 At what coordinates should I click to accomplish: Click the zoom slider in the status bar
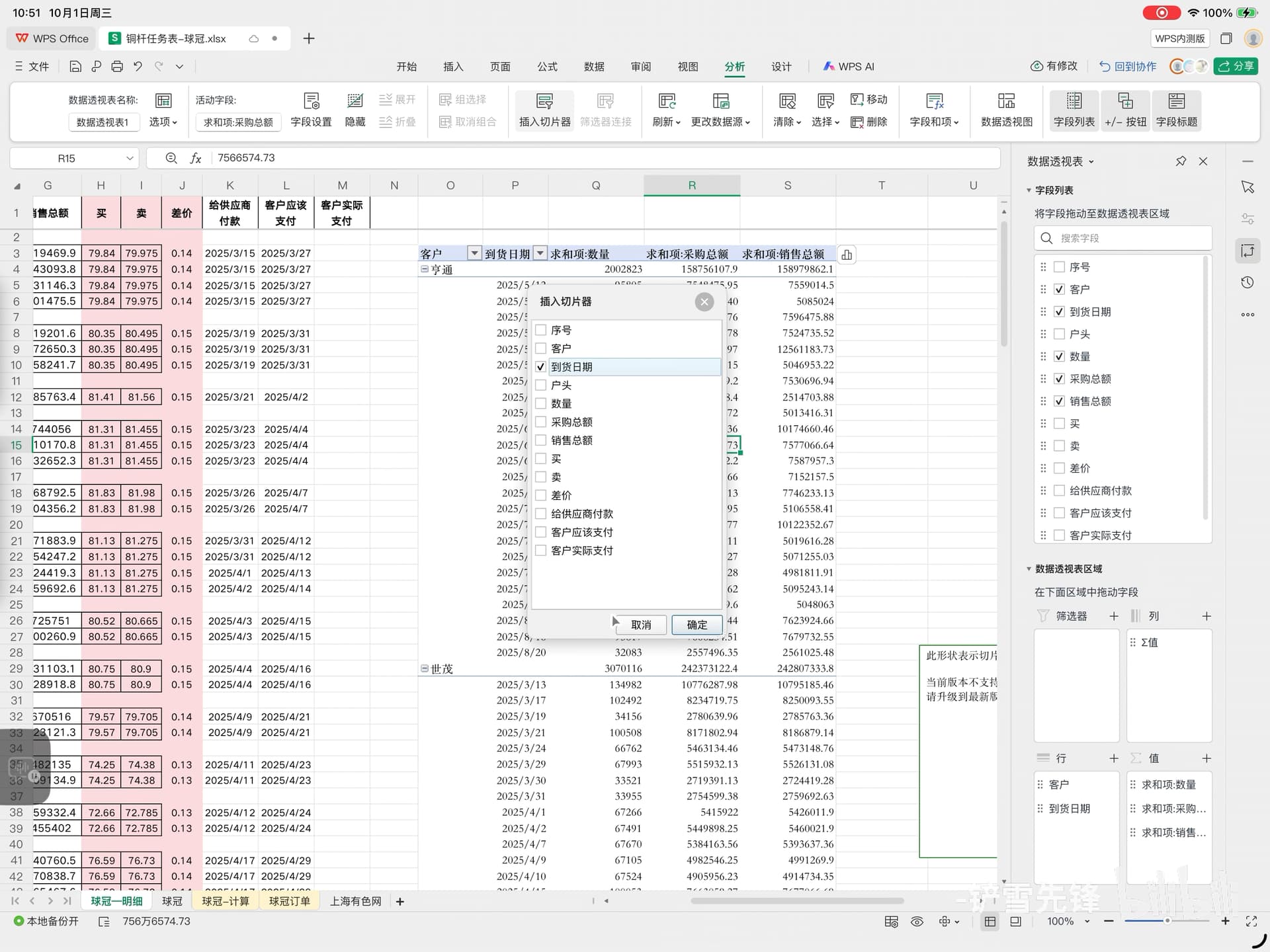1167,921
